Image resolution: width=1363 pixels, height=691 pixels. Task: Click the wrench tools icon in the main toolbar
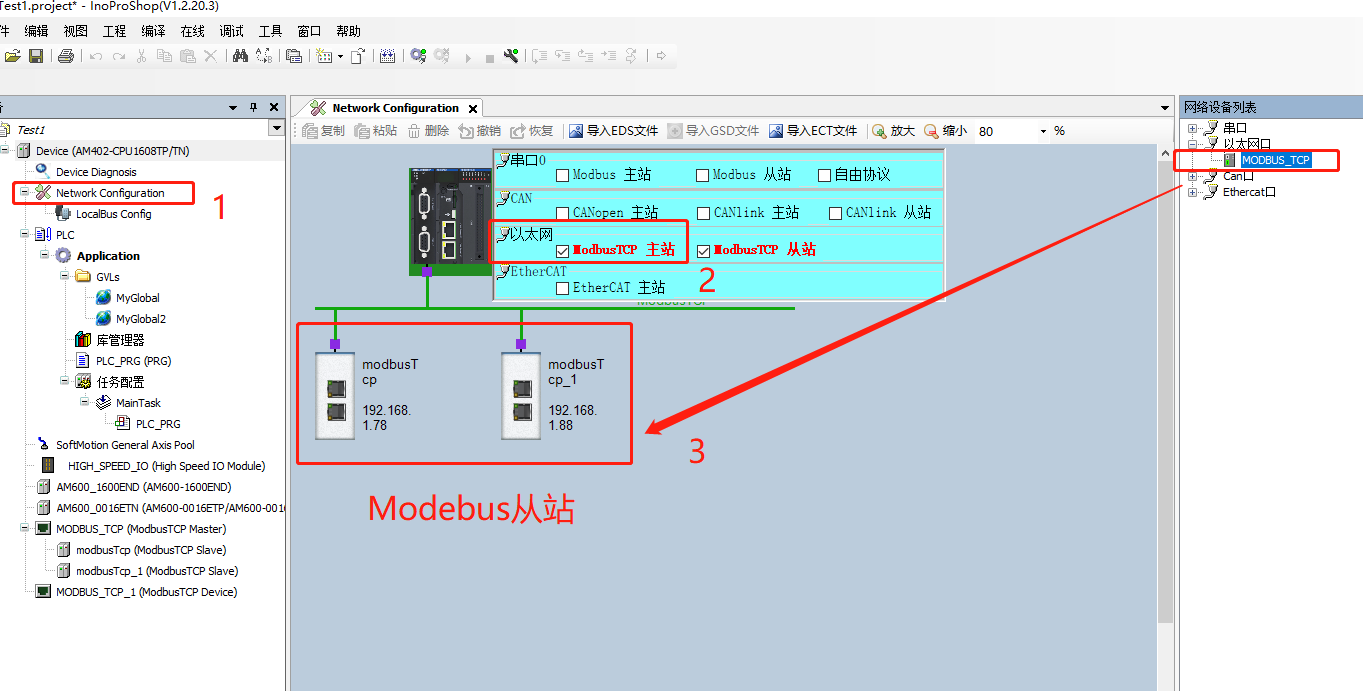point(511,56)
